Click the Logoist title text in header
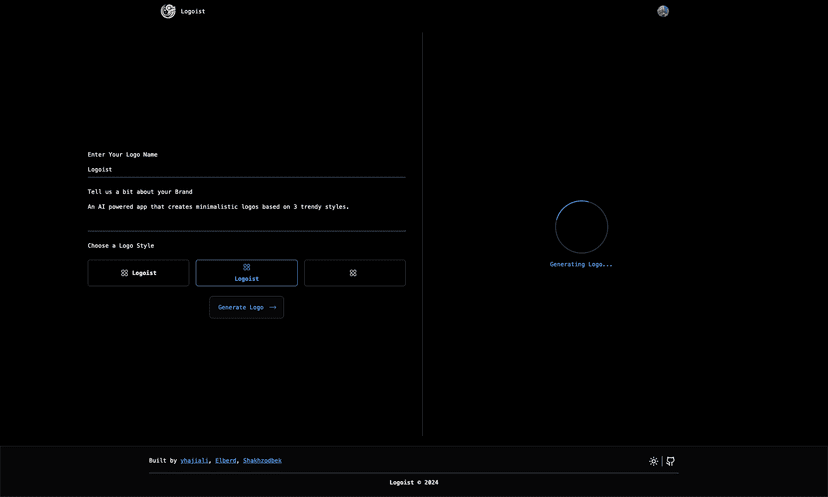 [193, 11]
